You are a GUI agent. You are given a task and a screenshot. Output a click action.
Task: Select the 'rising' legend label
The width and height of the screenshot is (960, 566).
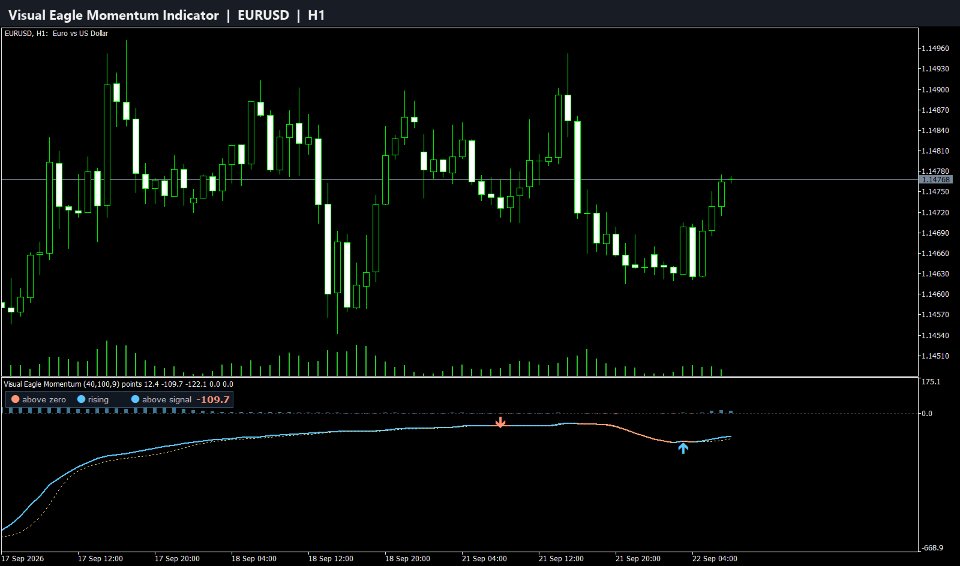(x=99, y=399)
